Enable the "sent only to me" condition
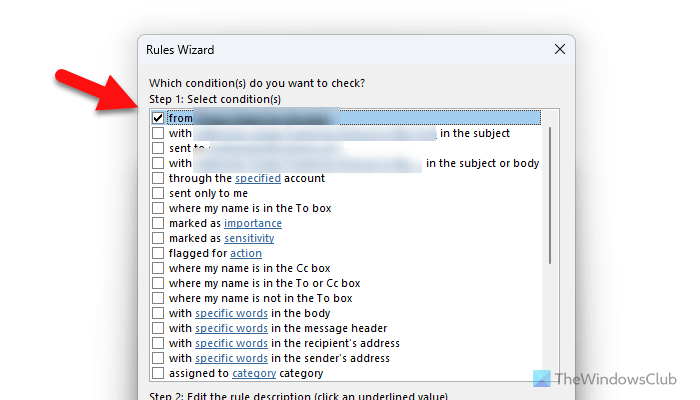 click(x=158, y=193)
